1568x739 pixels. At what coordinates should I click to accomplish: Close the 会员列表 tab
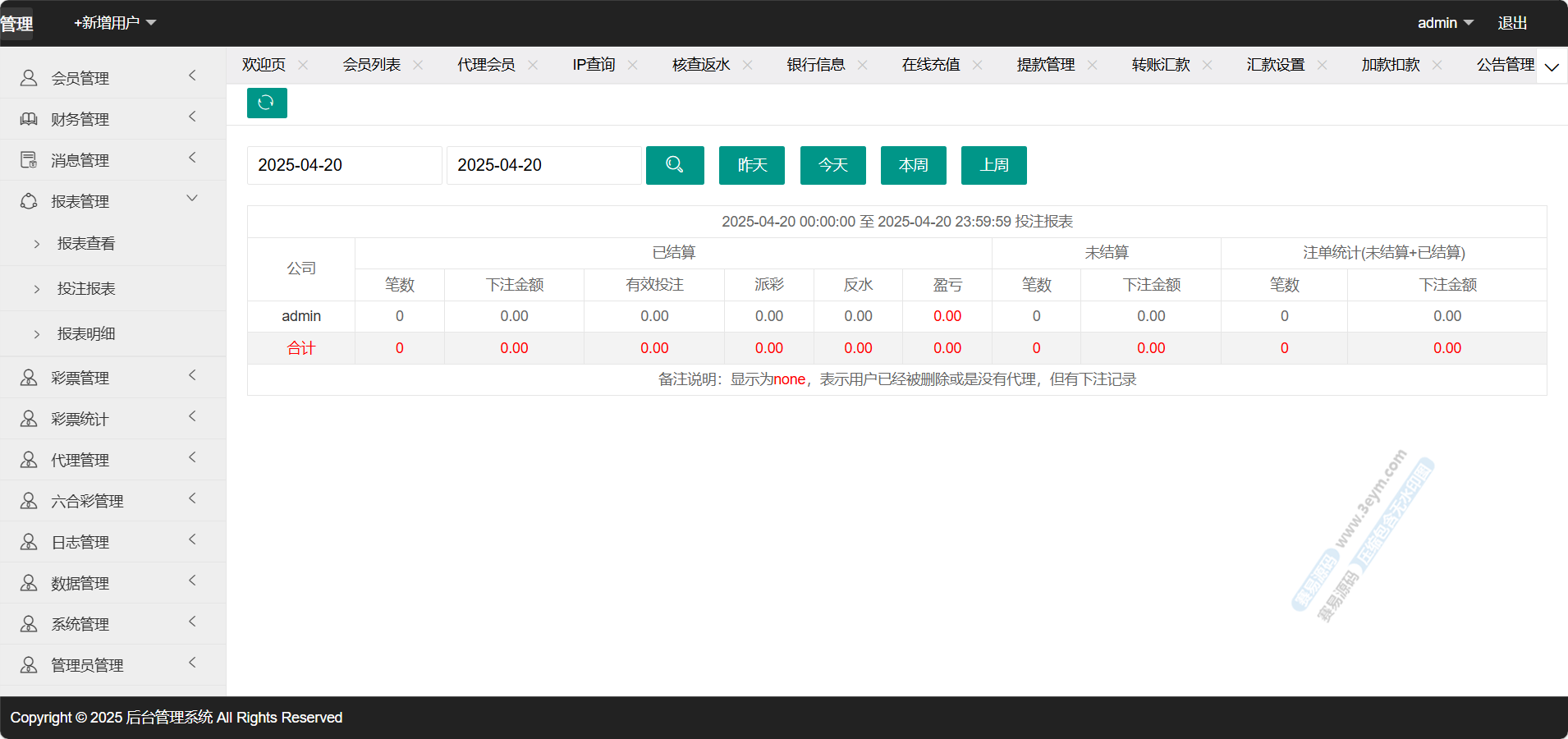418,65
